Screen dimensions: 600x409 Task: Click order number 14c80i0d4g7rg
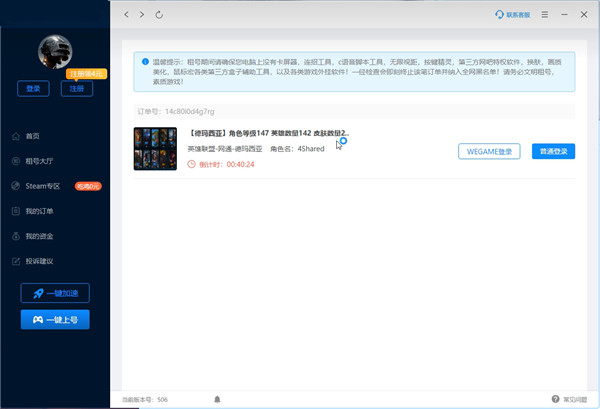click(x=189, y=111)
